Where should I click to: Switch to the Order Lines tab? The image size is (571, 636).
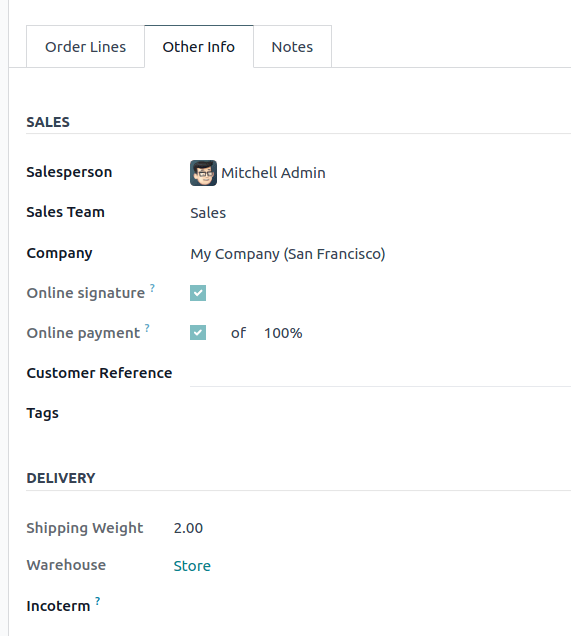pyautogui.click(x=86, y=47)
